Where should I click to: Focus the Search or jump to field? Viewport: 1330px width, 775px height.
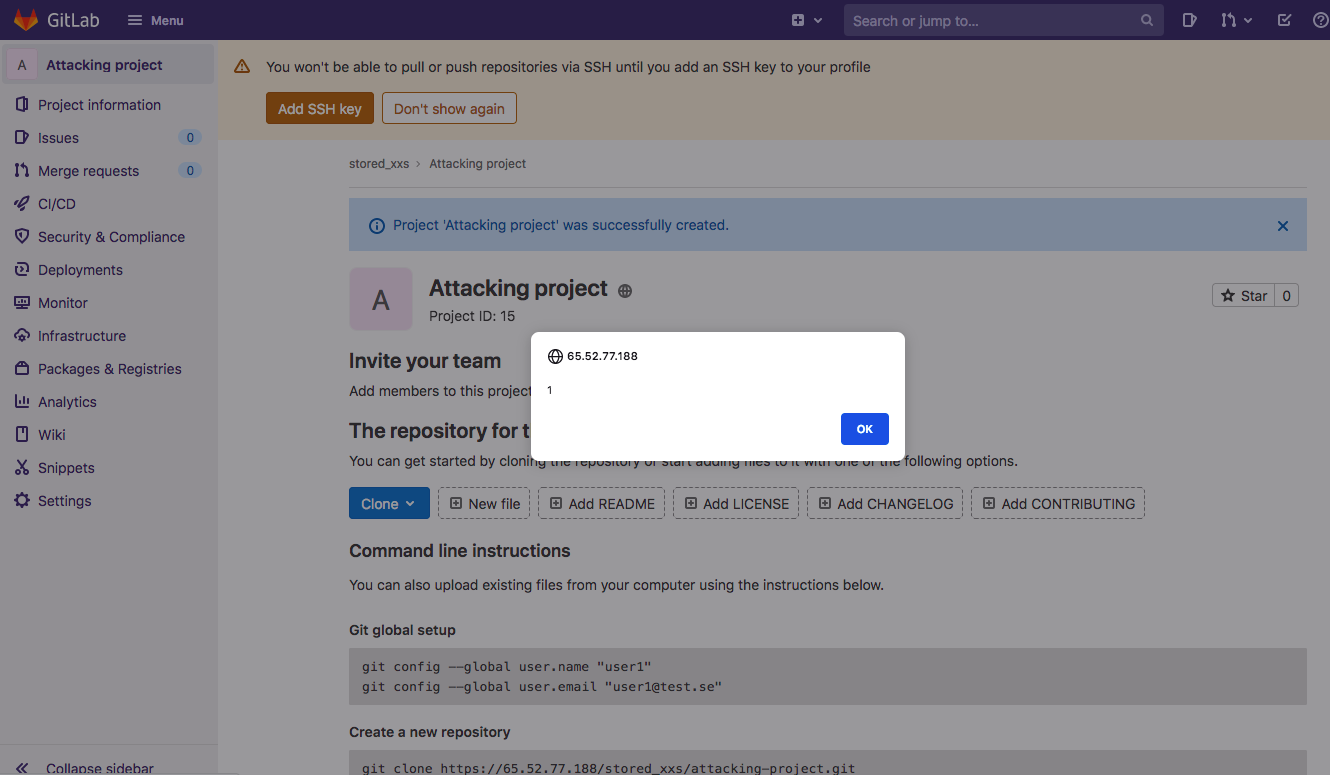[995, 20]
